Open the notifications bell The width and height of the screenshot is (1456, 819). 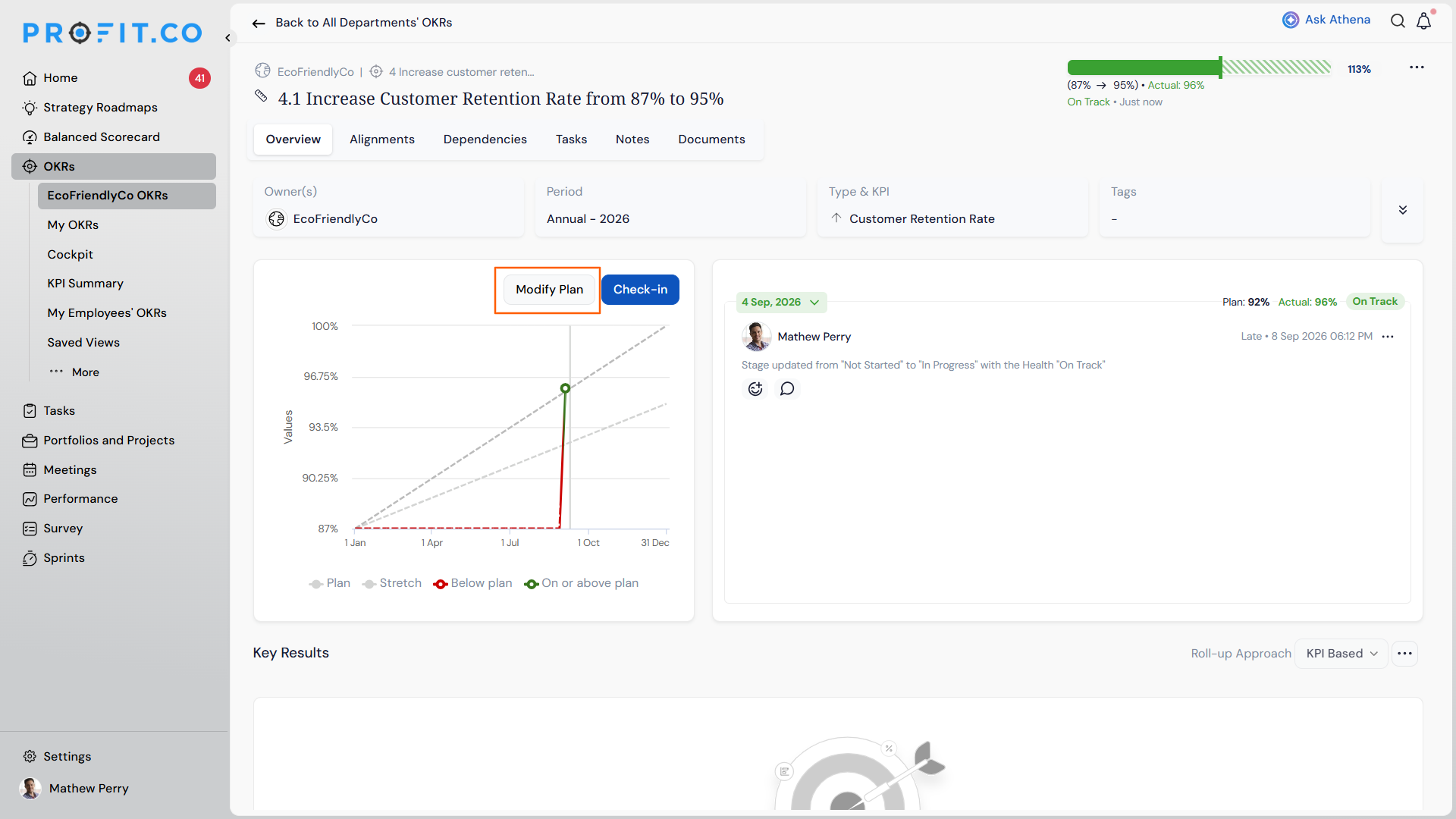(1424, 20)
